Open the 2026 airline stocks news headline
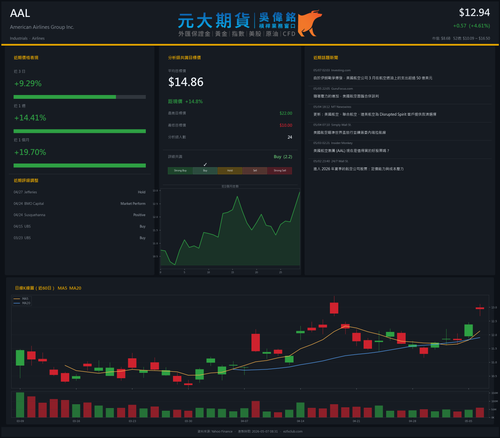The width and height of the screenshot is (500, 438). click(358, 169)
